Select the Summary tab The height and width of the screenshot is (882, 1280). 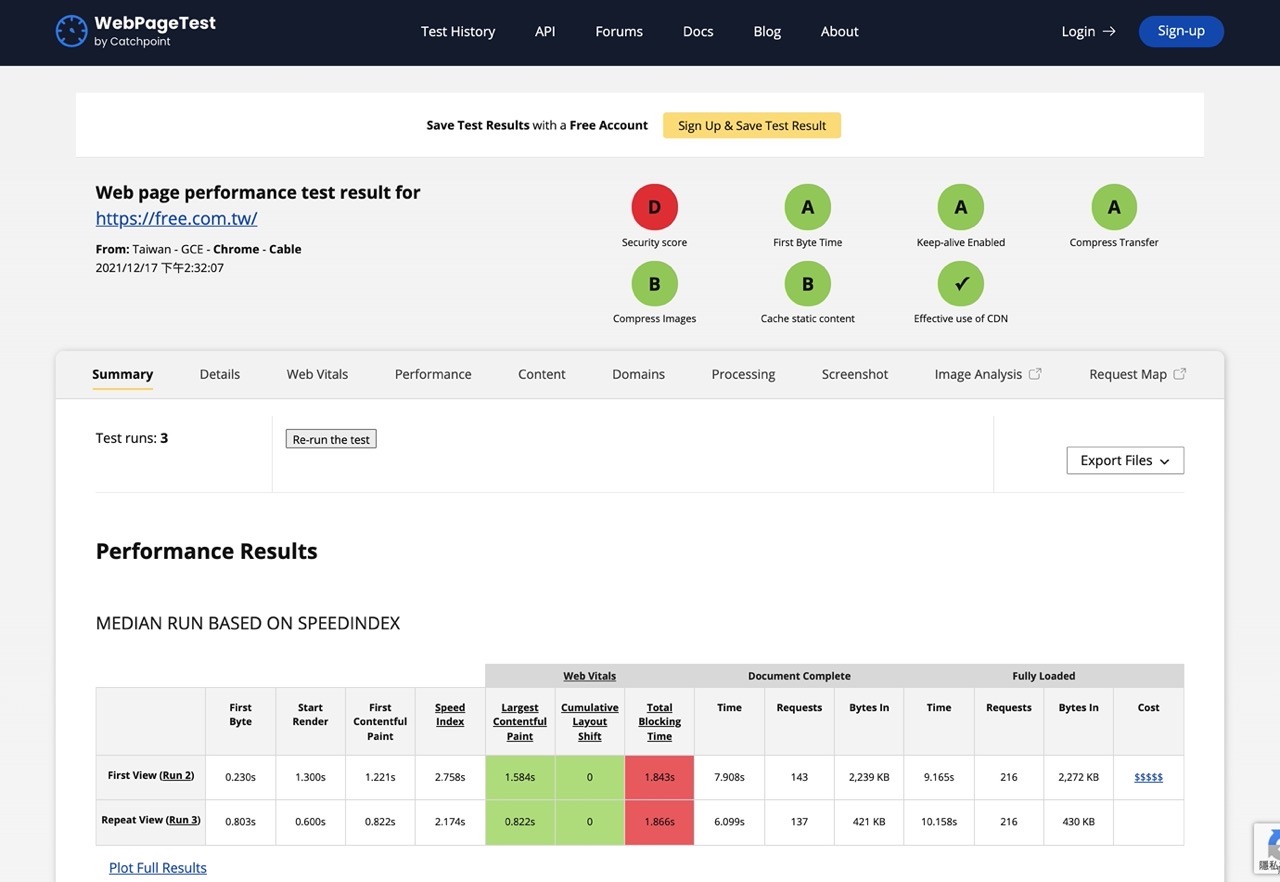122,374
